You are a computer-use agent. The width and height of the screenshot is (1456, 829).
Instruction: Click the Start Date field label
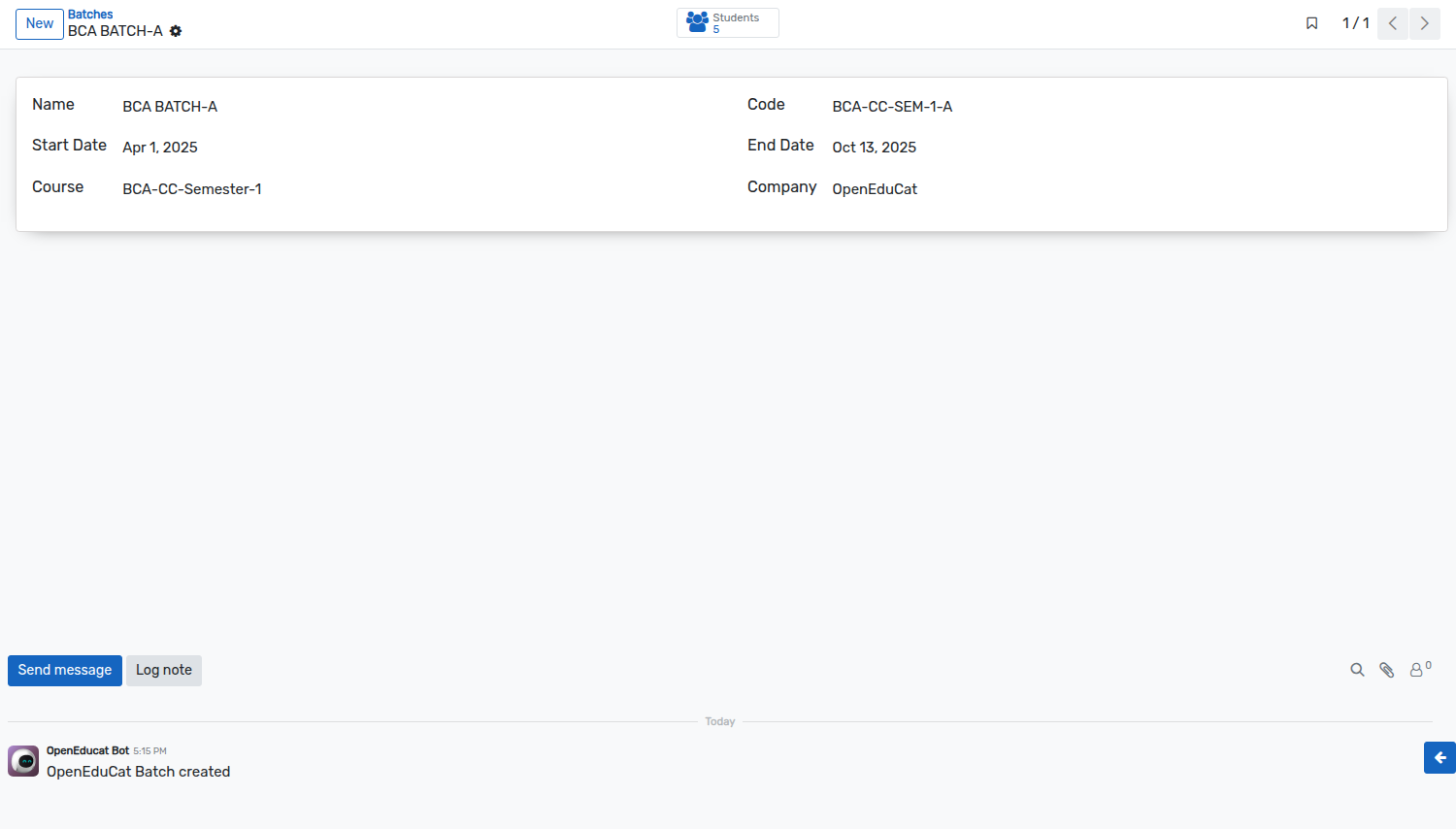(x=69, y=146)
